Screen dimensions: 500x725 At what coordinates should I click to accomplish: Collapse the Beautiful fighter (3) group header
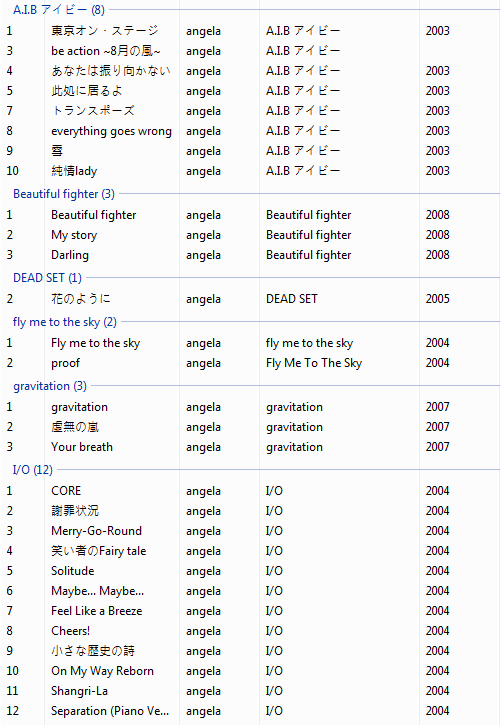click(64, 194)
